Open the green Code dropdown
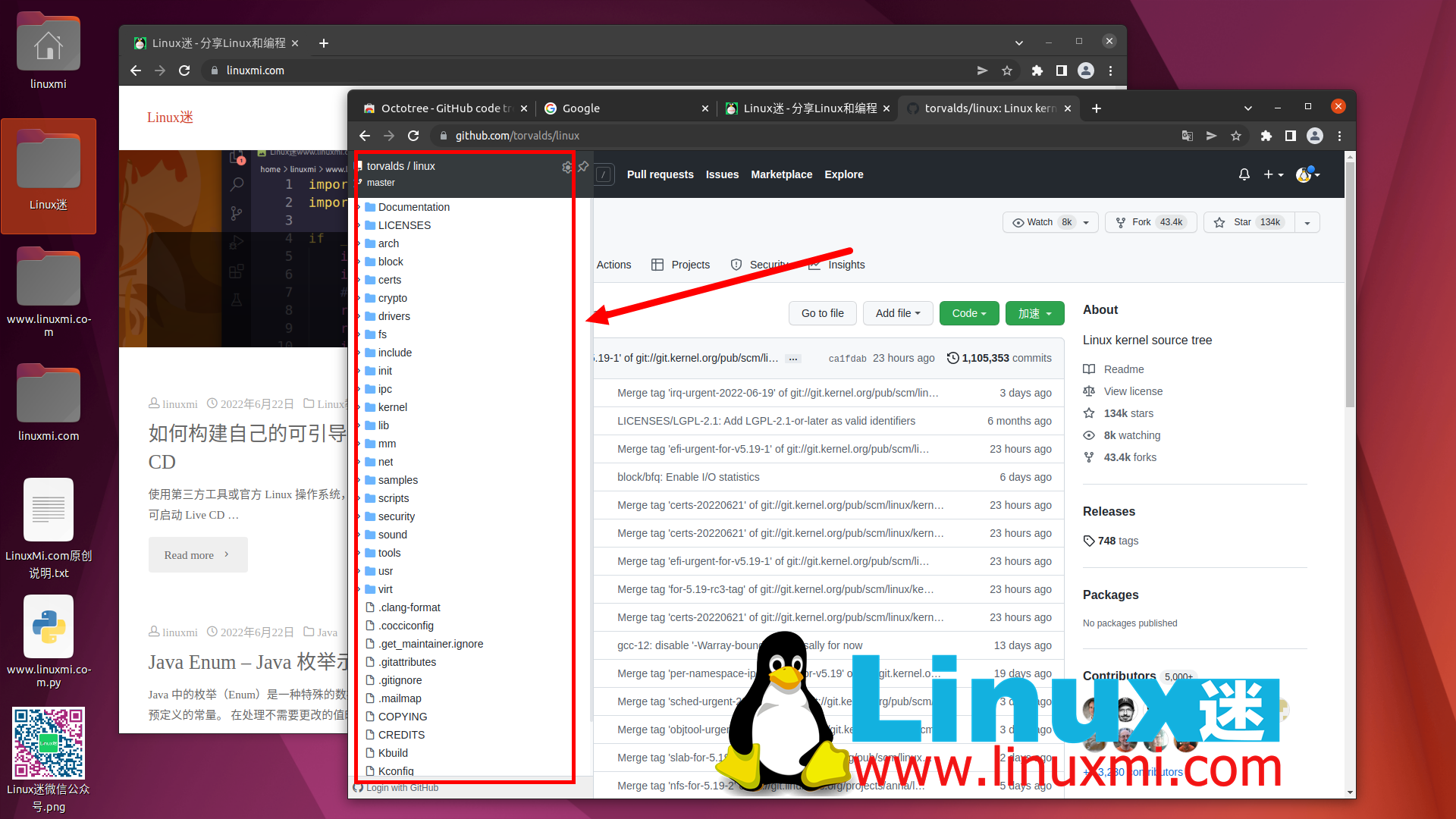 969,313
